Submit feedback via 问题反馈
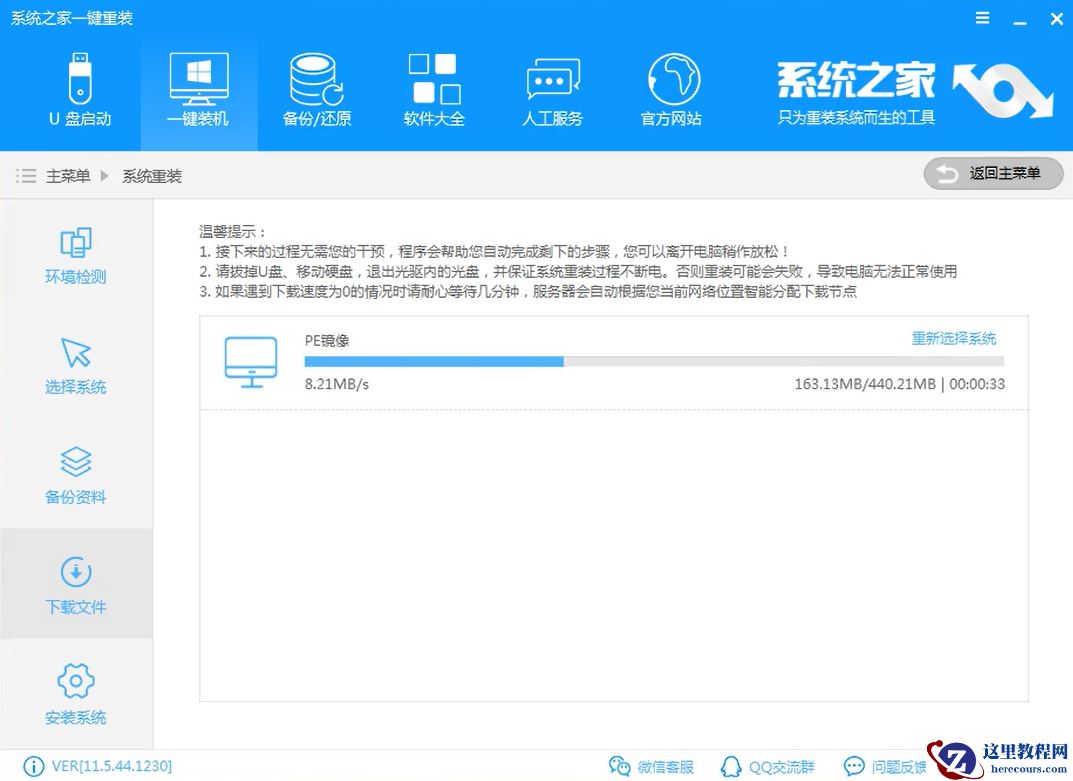The image size is (1073, 781). (884, 765)
